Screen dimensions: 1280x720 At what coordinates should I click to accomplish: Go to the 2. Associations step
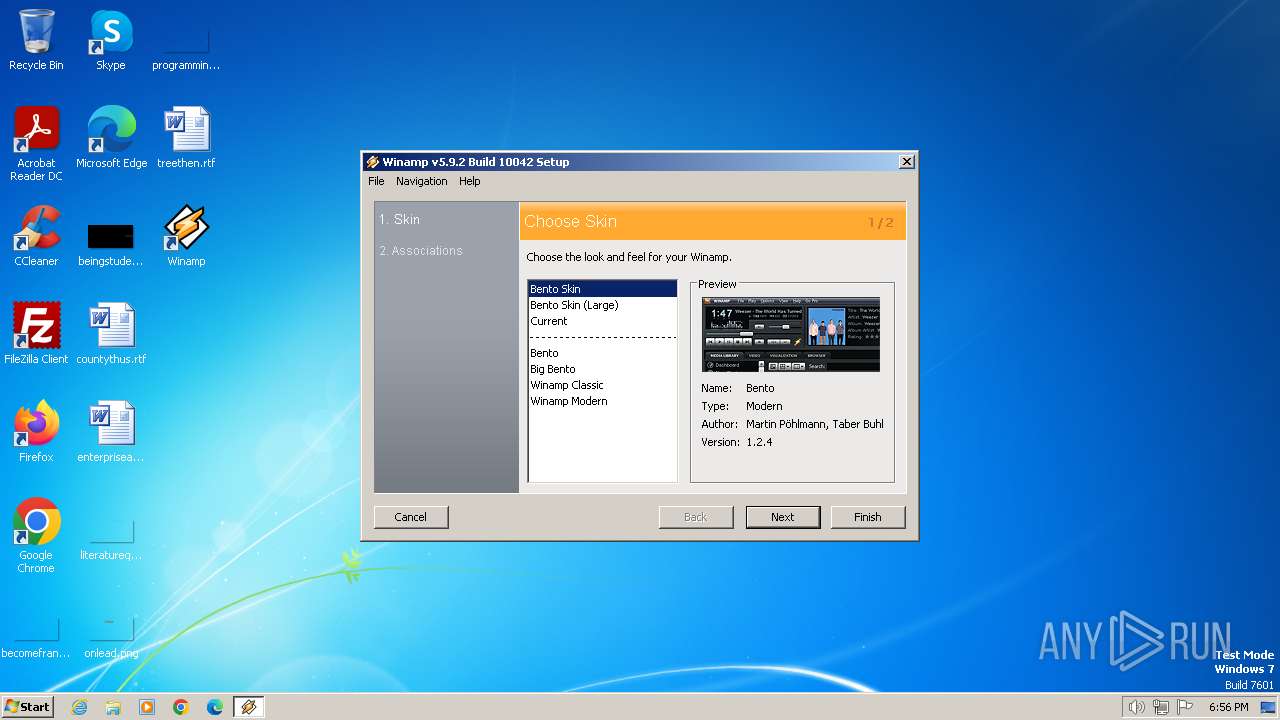click(421, 251)
